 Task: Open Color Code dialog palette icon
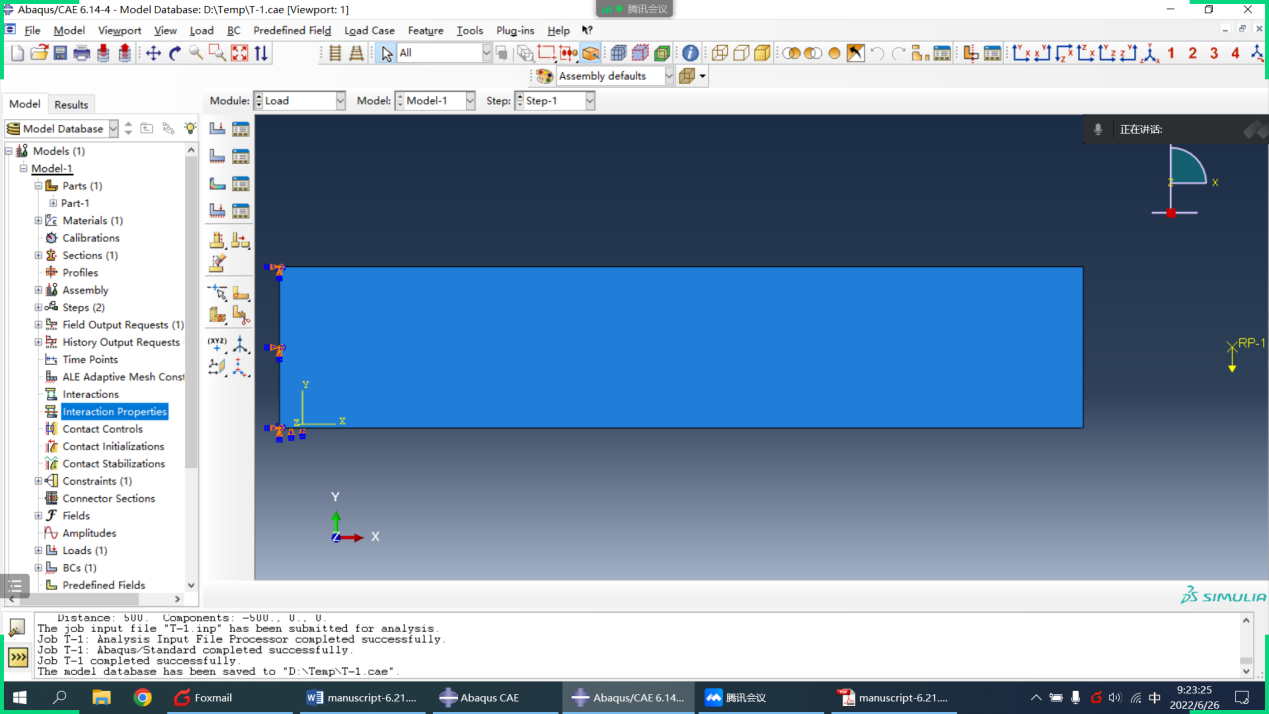(x=545, y=76)
